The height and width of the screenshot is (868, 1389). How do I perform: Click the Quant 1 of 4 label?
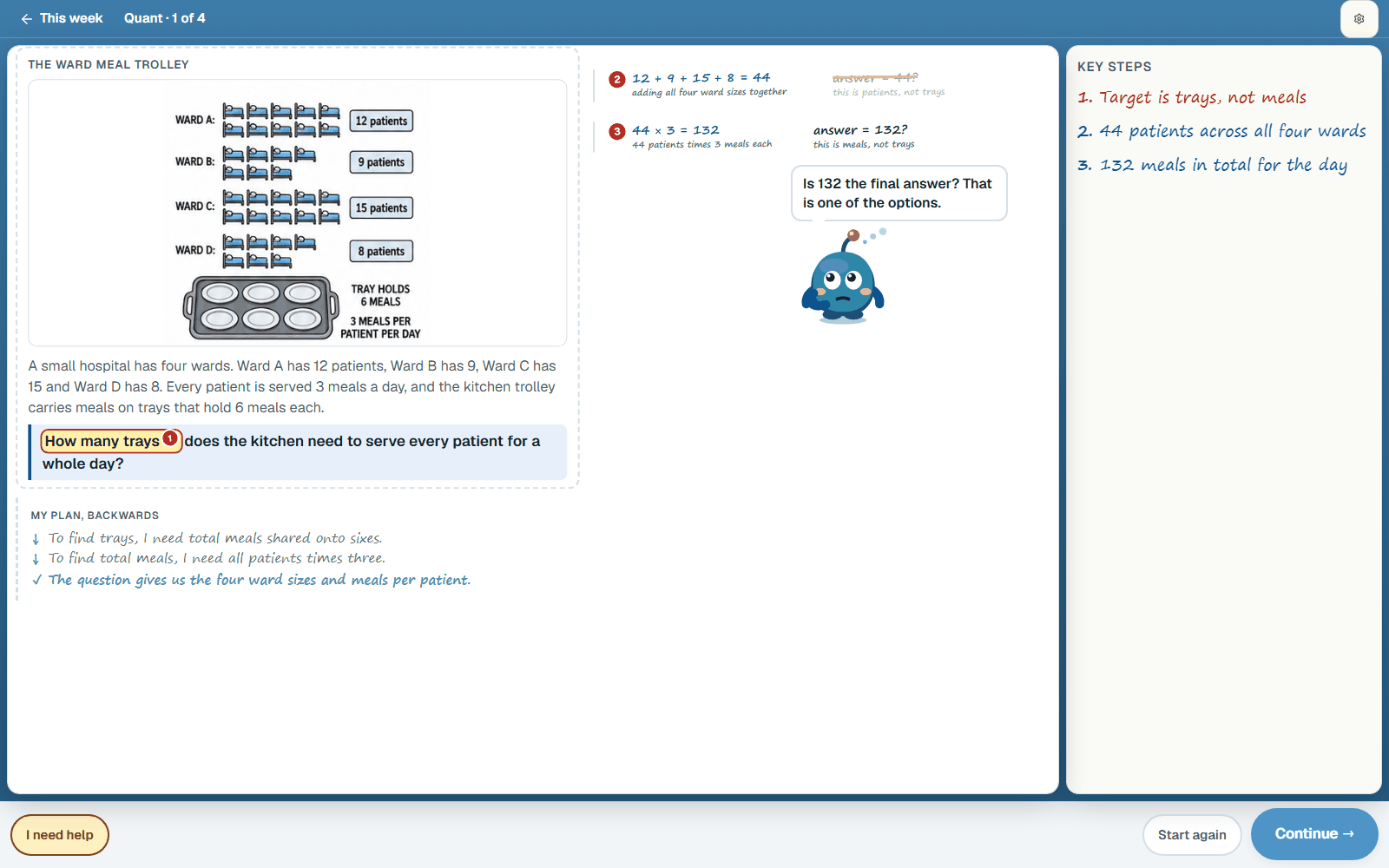click(x=165, y=18)
